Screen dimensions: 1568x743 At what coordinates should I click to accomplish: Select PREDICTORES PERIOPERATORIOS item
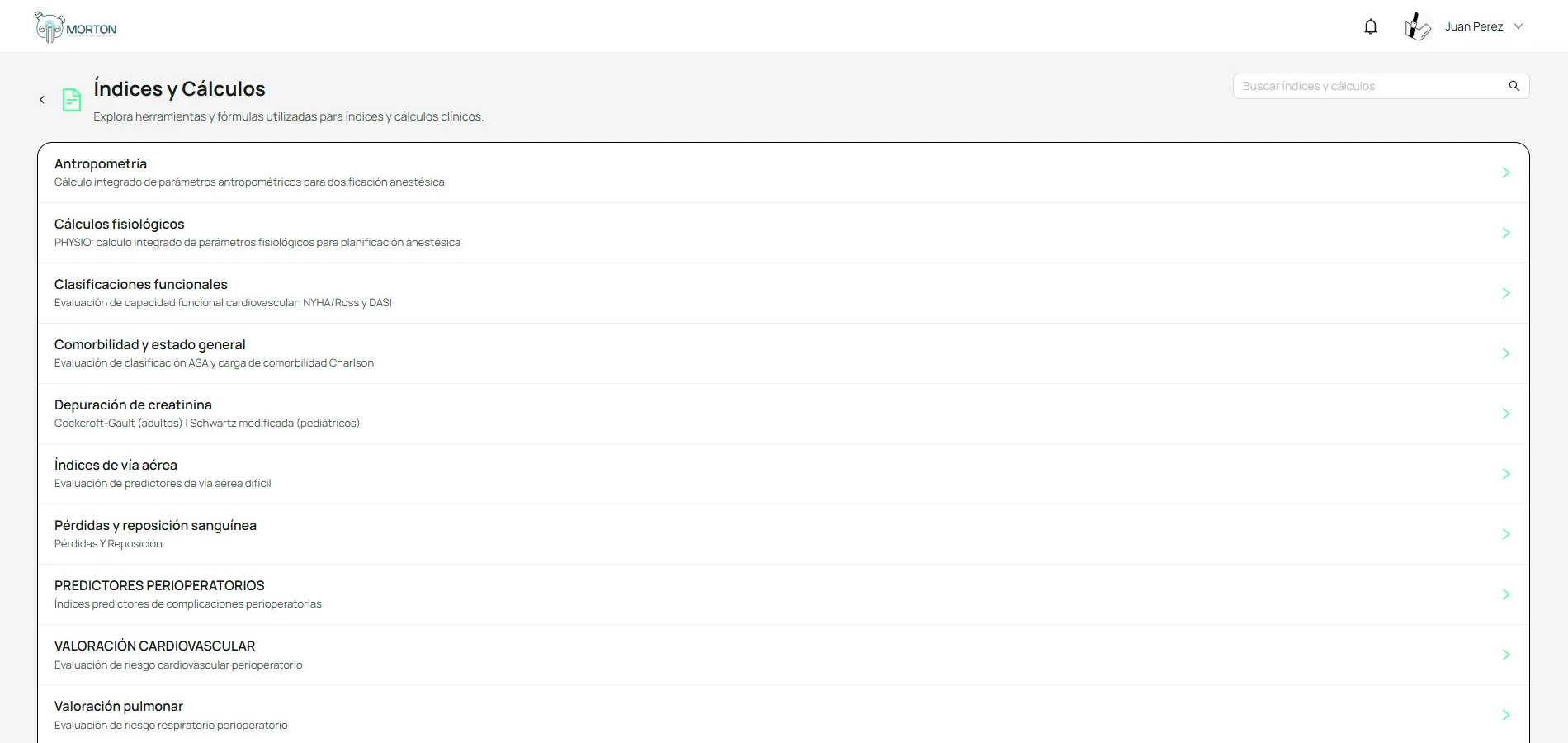783,594
